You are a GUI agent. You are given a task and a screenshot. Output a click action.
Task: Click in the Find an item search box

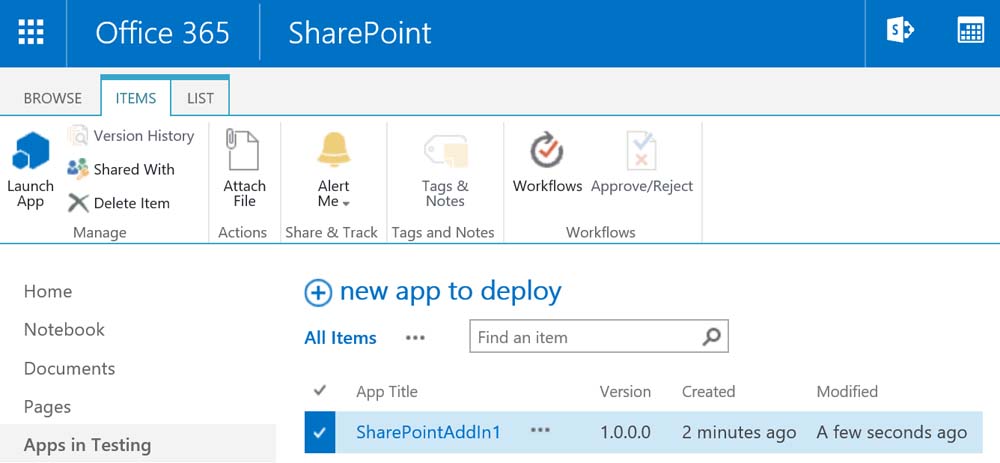point(585,337)
